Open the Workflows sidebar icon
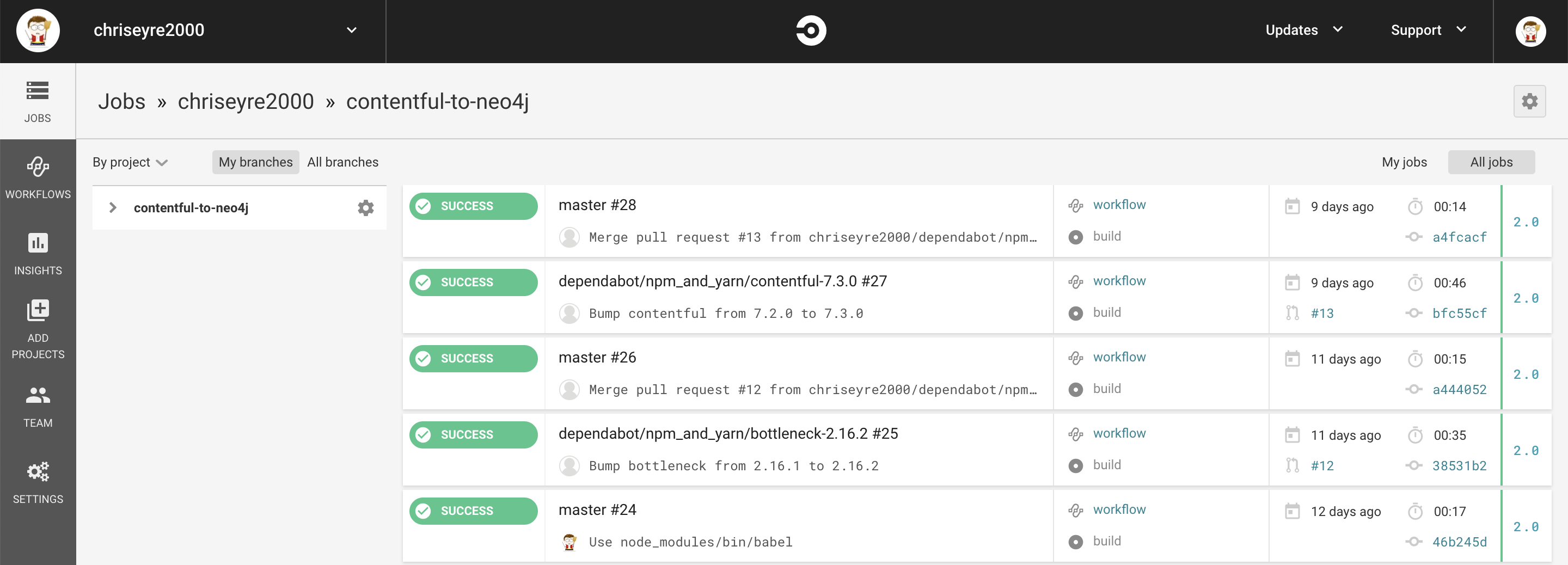Screen dimensions: 1568x565 (x=38, y=168)
